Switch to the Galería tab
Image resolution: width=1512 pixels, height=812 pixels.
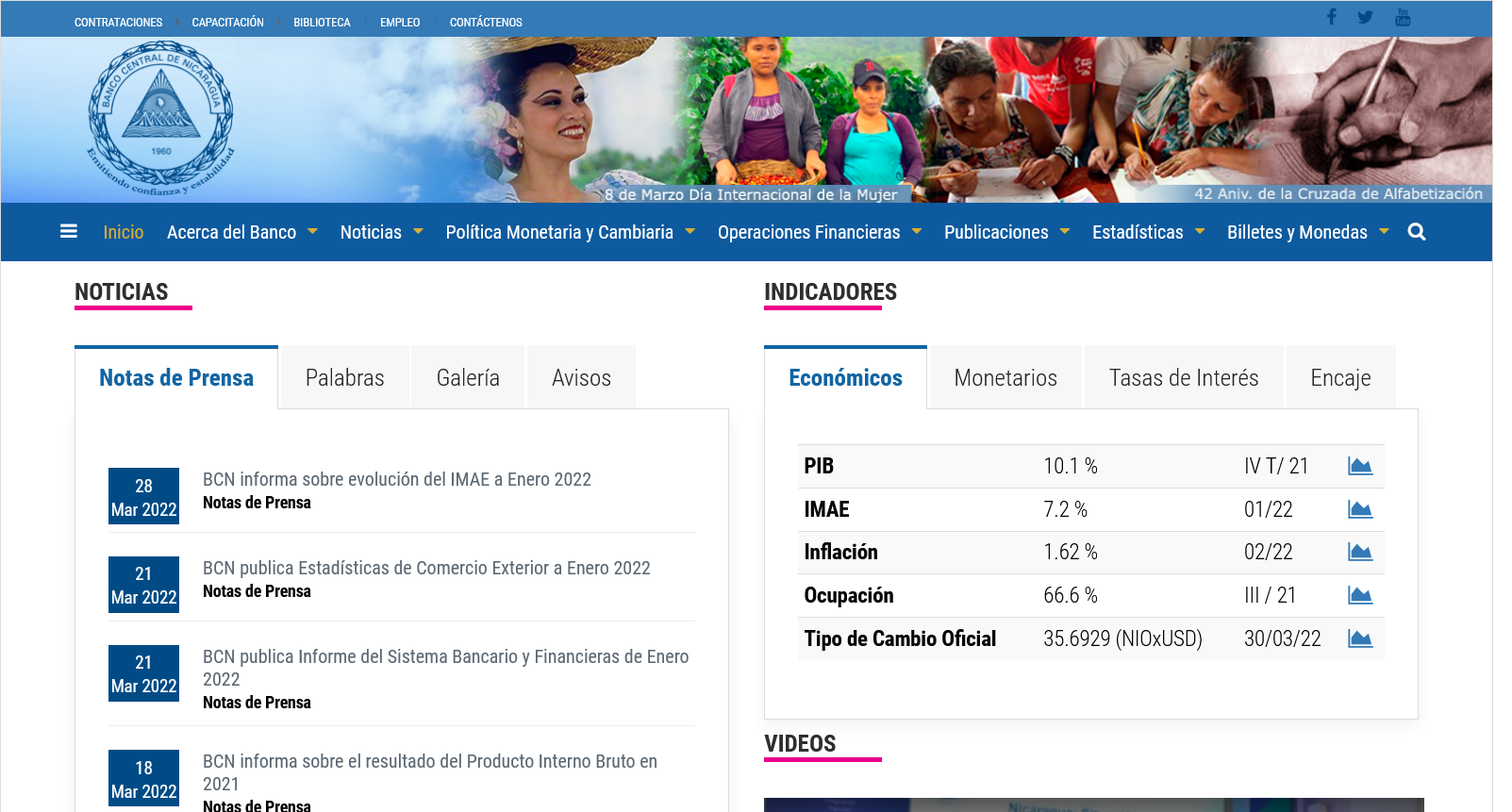(x=468, y=378)
